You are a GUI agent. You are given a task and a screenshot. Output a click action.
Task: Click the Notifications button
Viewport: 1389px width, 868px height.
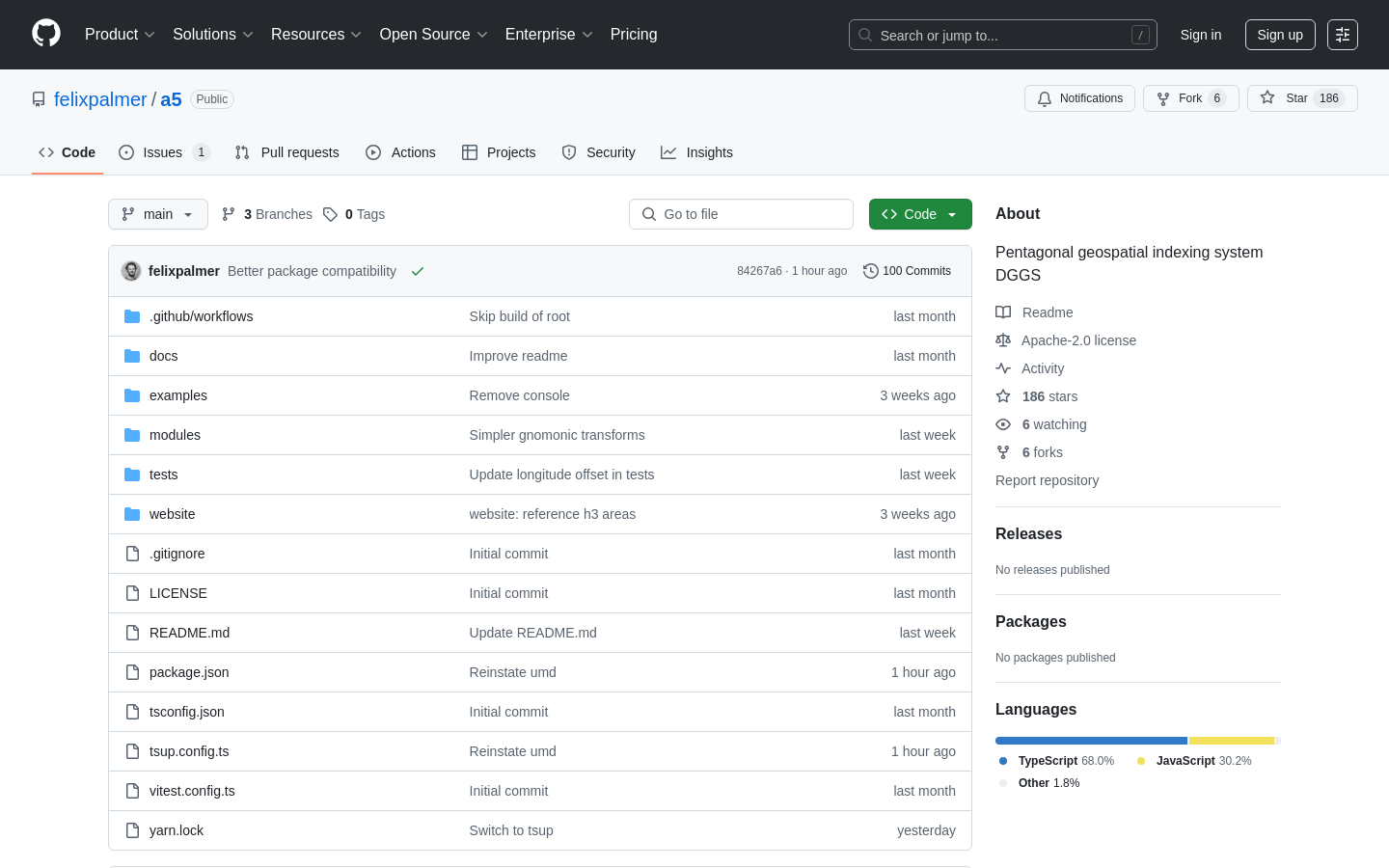1079,98
